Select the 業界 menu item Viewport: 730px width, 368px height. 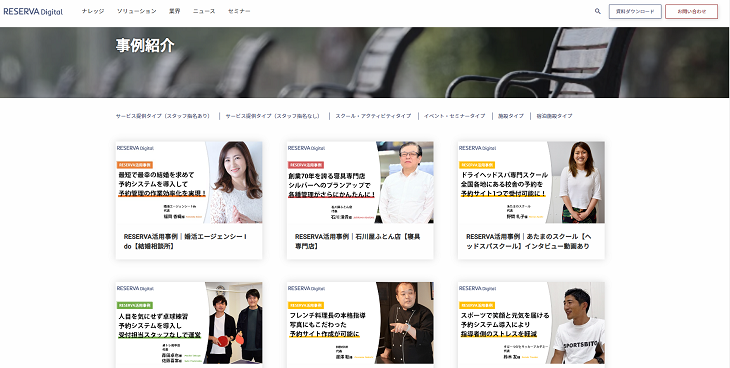[x=175, y=11]
